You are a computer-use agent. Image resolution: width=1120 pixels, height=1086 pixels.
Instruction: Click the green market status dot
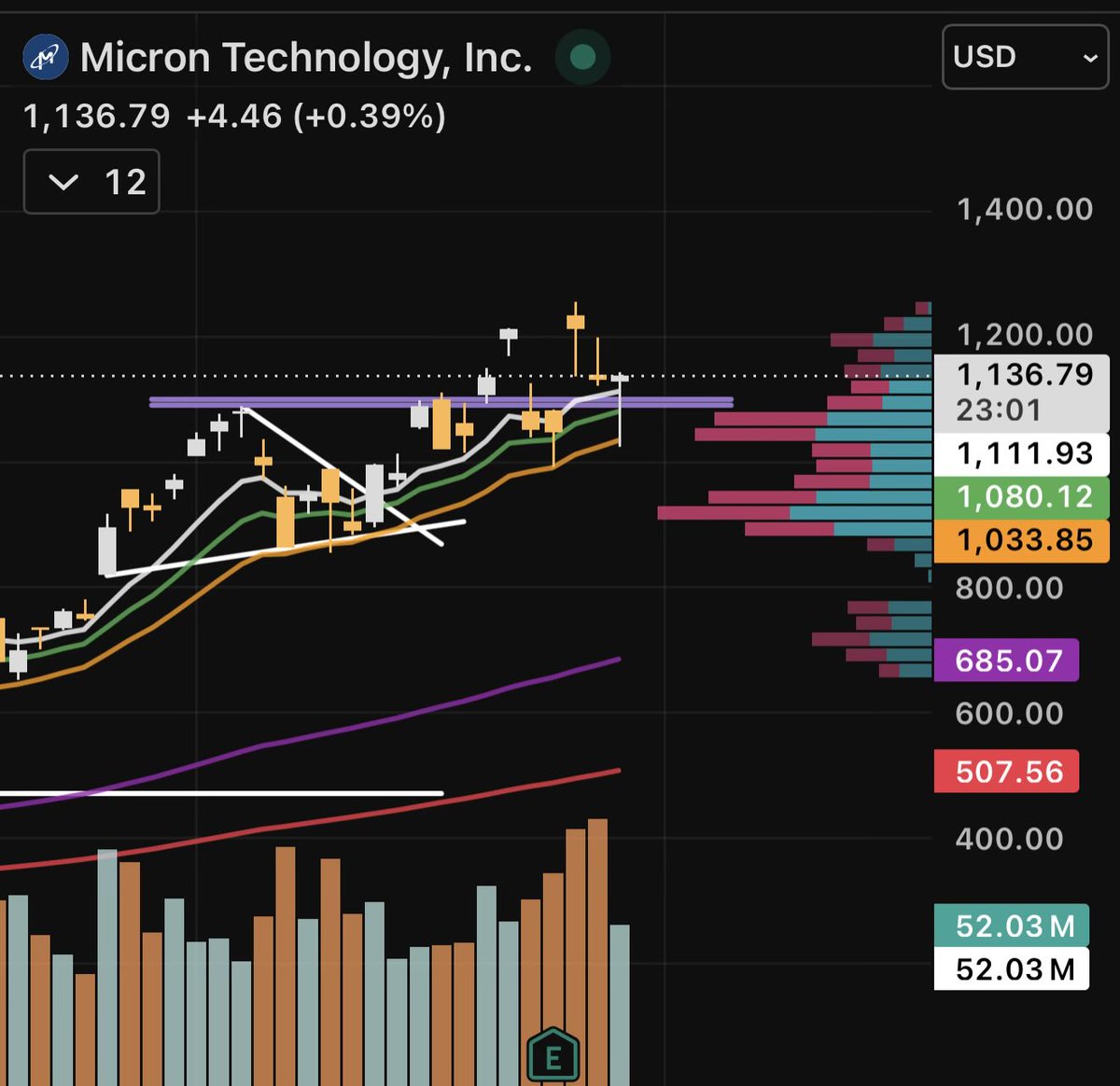click(582, 58)
